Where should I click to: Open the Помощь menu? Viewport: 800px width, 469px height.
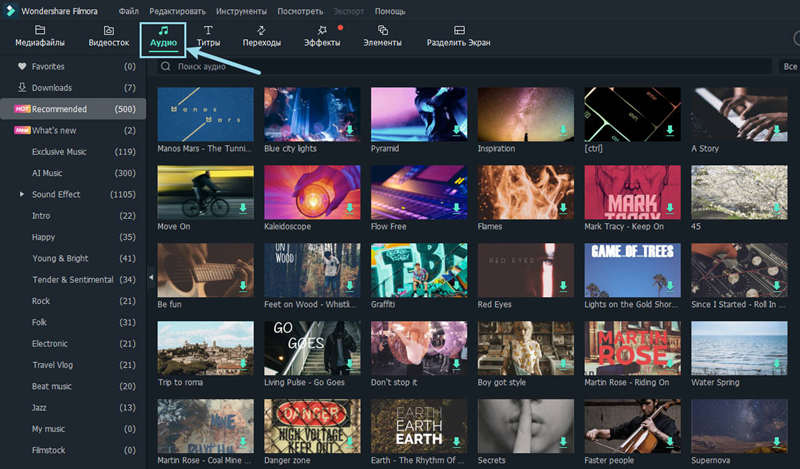click(390, 11)
